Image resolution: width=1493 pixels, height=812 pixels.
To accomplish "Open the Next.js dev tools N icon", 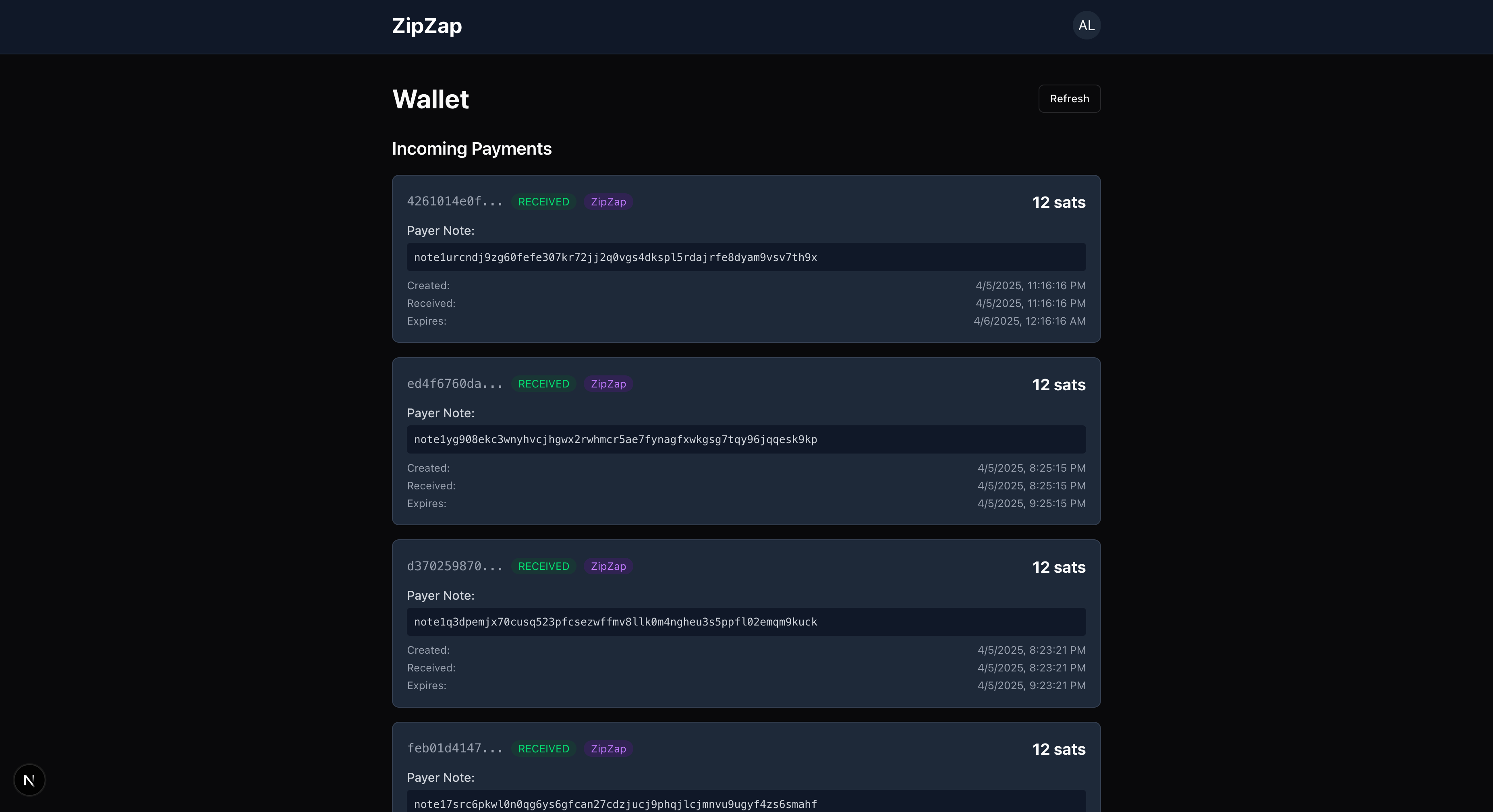I will tap(29, 780).
